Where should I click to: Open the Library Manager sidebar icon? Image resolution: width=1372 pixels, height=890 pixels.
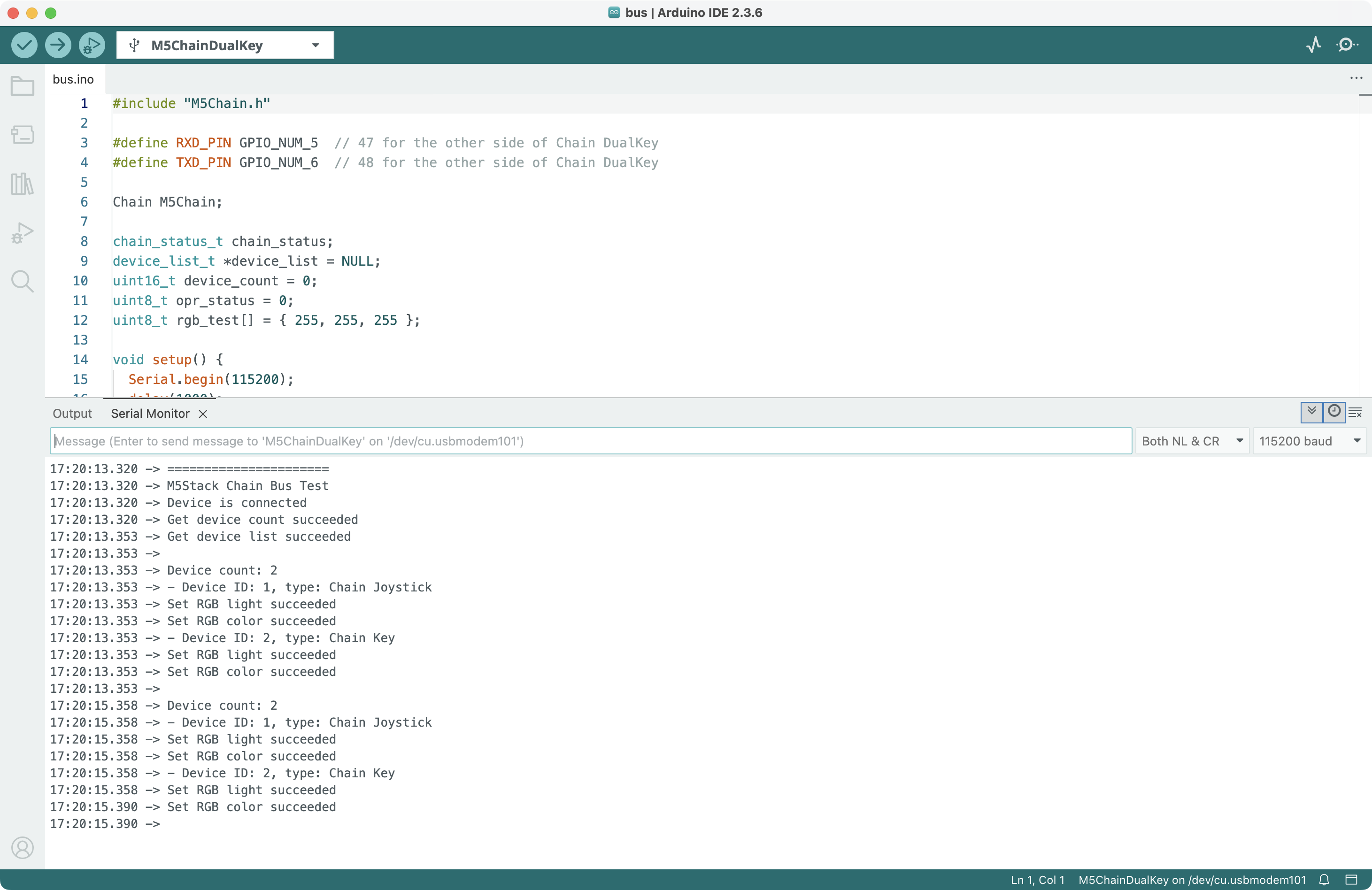[23, 184]
